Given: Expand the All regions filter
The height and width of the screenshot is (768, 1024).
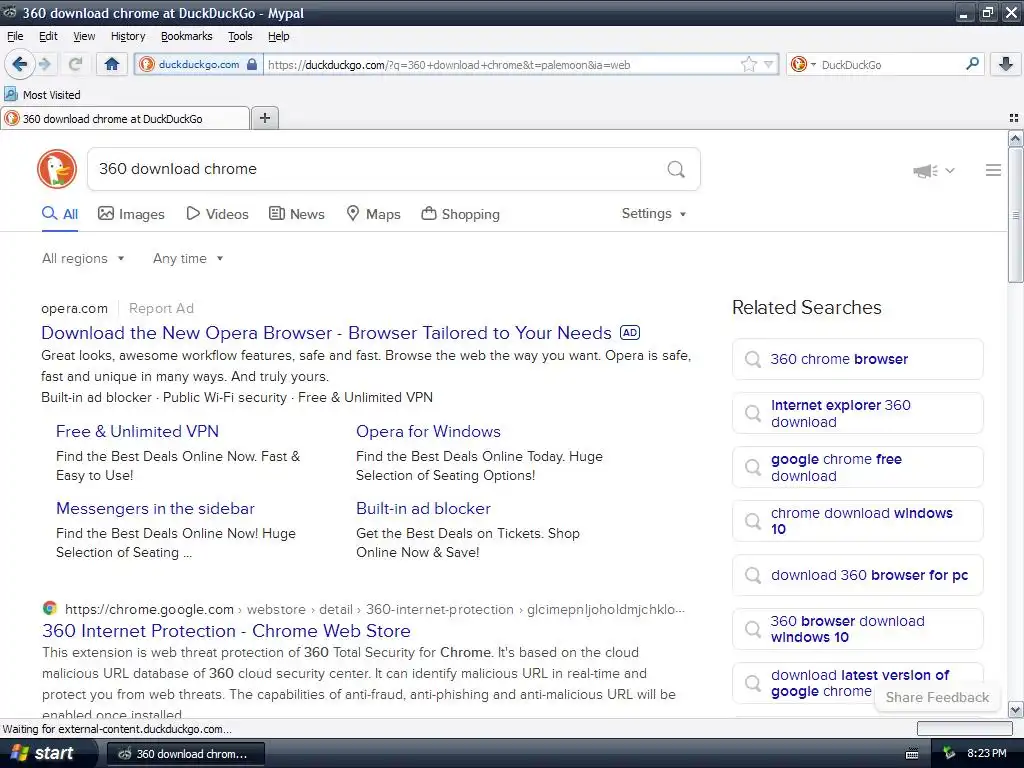Looking at the screenshot, I should click(x=83, y=259).
